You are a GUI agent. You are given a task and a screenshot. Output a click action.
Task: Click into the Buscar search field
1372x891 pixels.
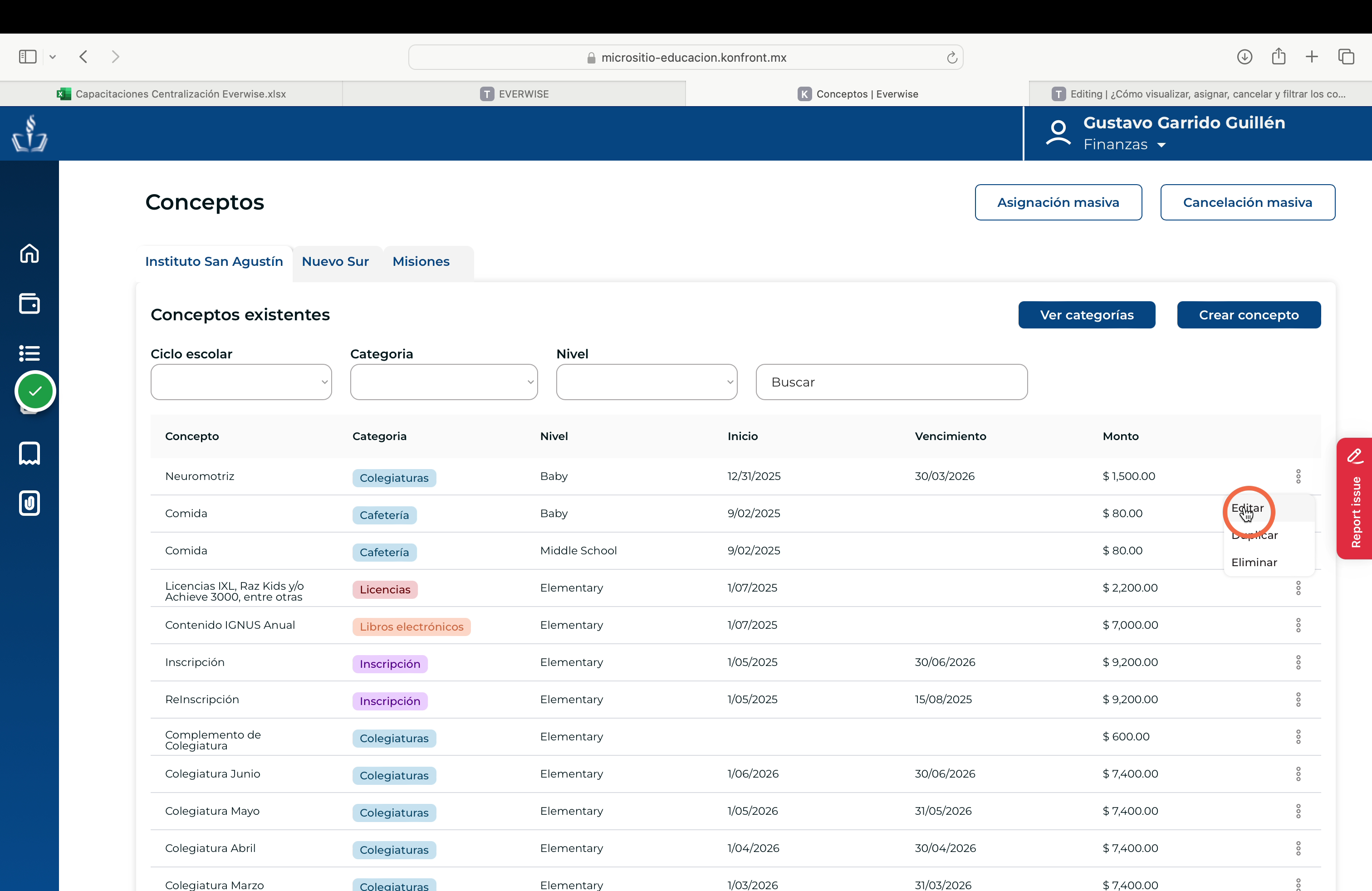(891, 382)
